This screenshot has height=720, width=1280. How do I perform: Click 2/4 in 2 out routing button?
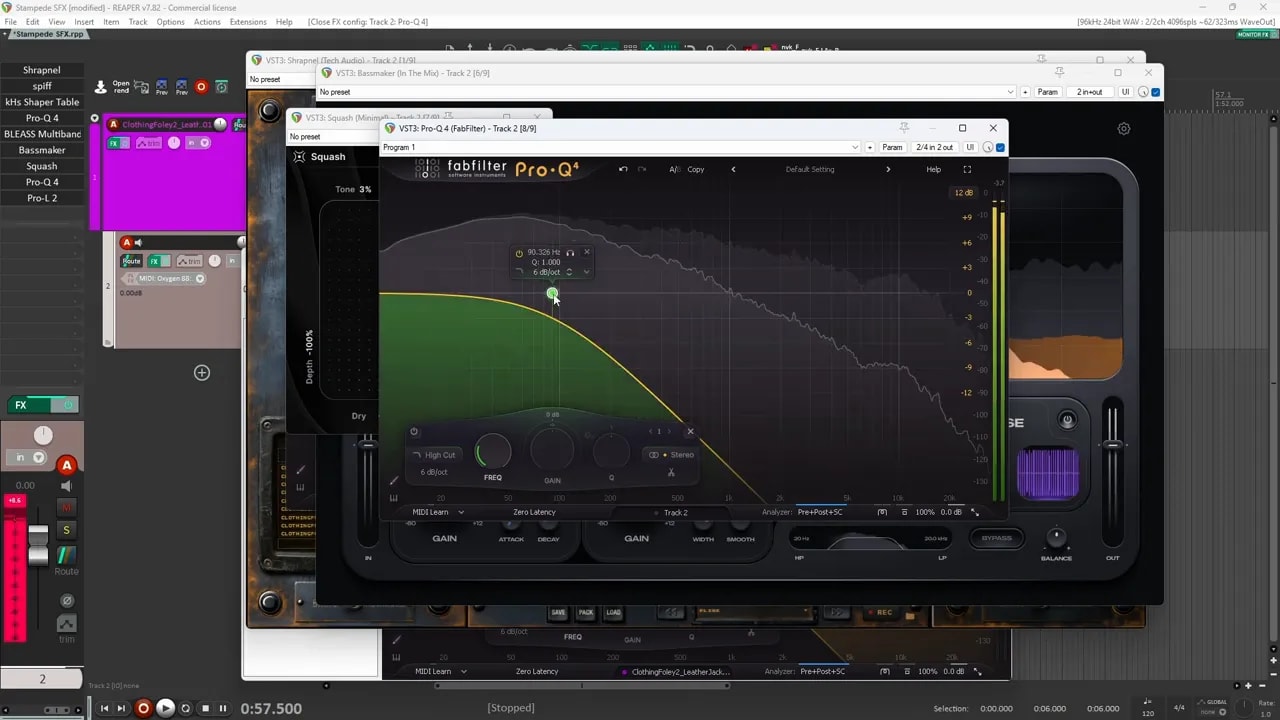935,147
